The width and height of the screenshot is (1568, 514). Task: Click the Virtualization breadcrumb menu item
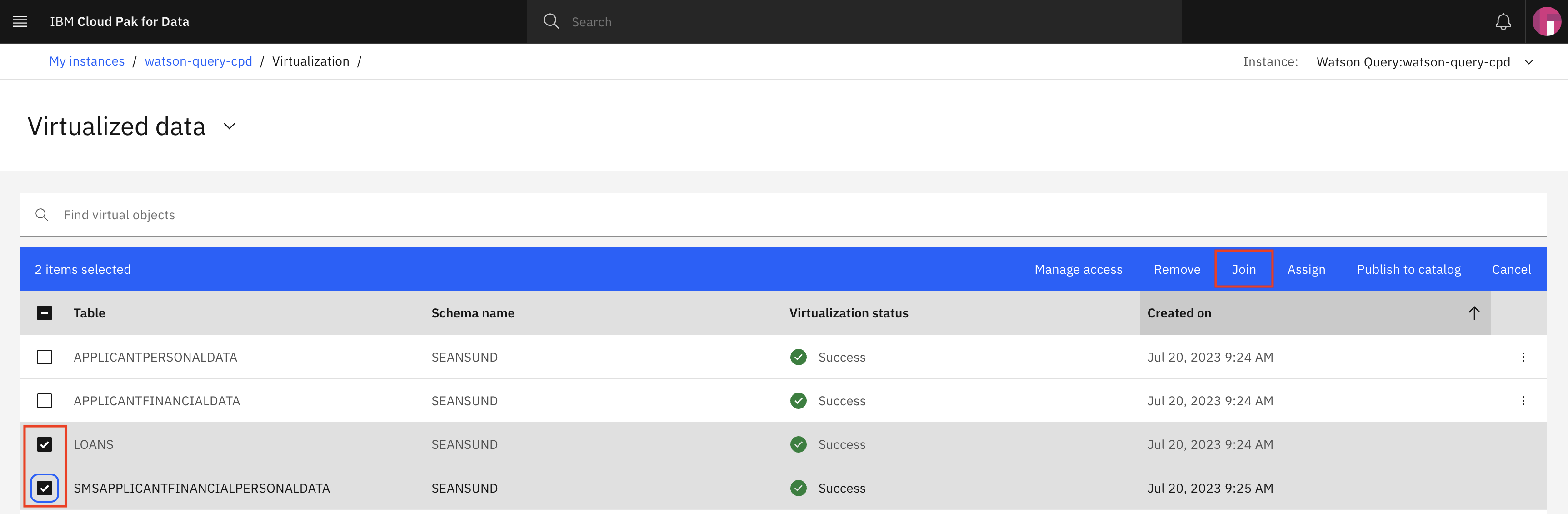(311, 61)
